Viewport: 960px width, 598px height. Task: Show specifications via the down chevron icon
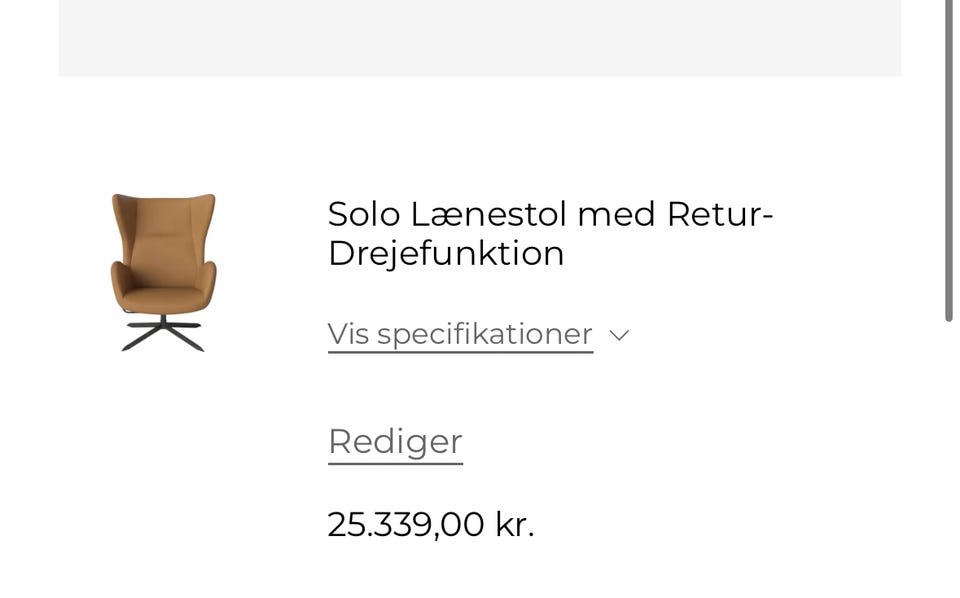point(619,335)
